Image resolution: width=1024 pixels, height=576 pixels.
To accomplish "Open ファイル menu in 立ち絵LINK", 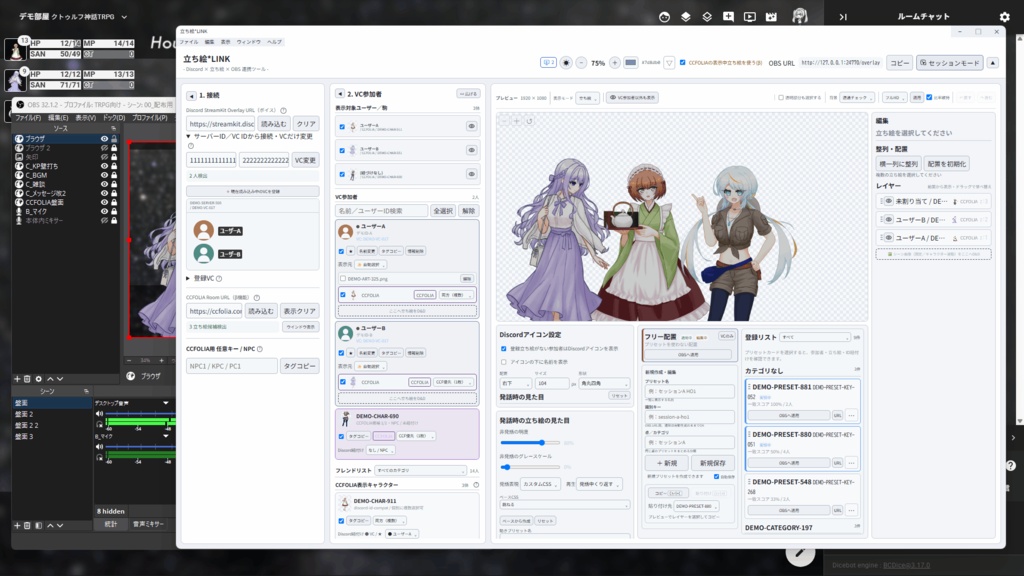I will coord(189,42).
